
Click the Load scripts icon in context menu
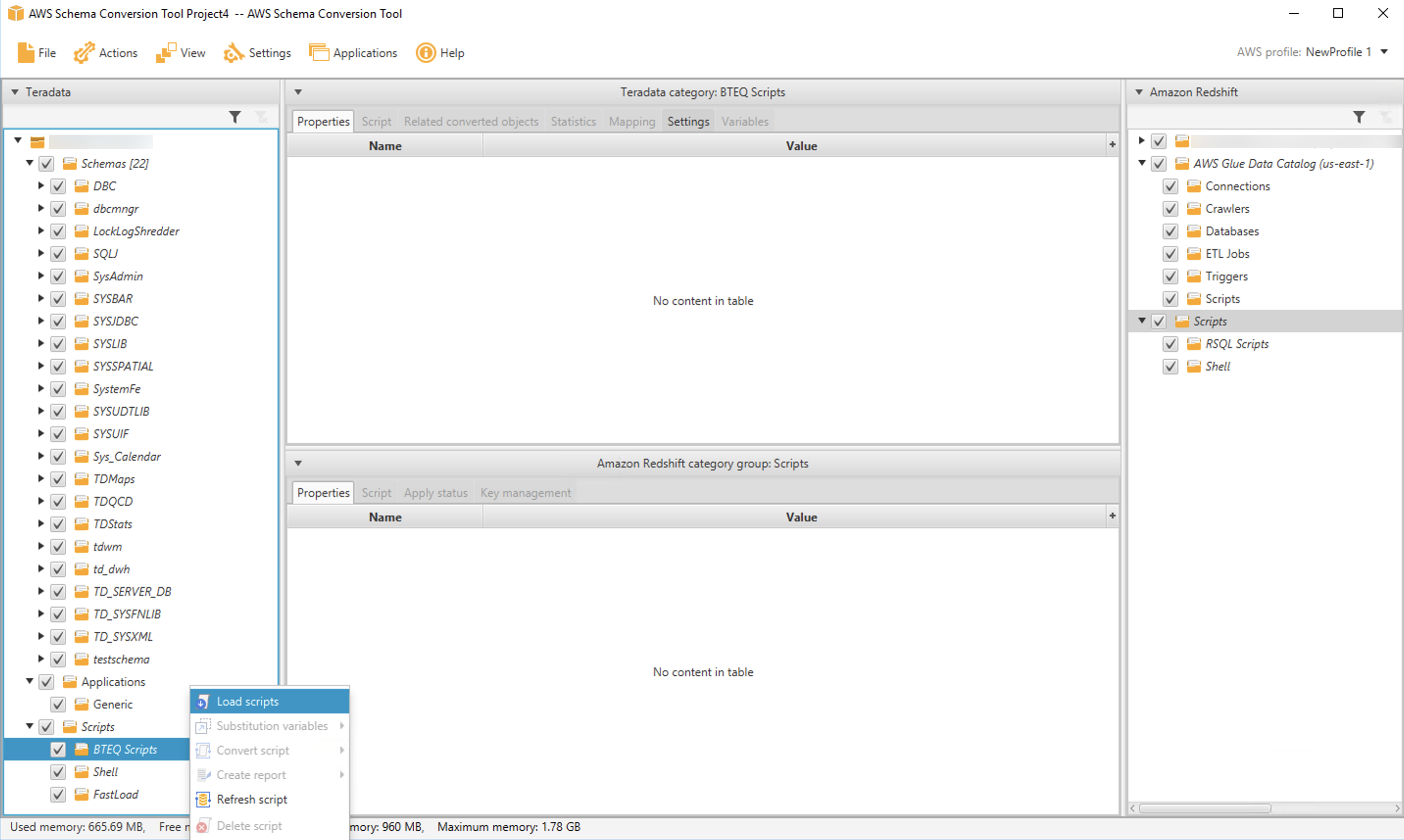click(202, 702)
